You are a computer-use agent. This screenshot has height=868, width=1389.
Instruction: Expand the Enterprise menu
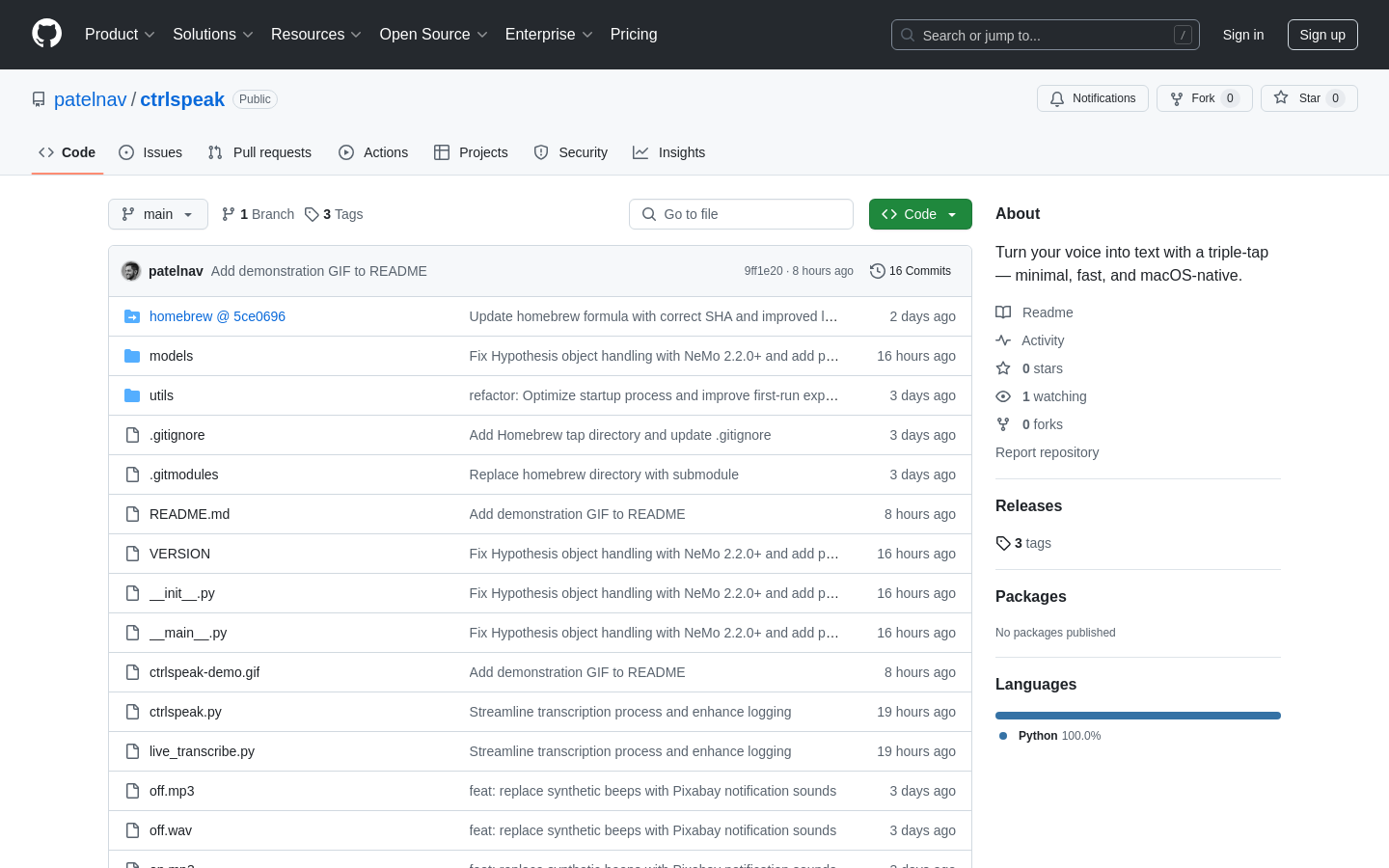pos(549,35)
